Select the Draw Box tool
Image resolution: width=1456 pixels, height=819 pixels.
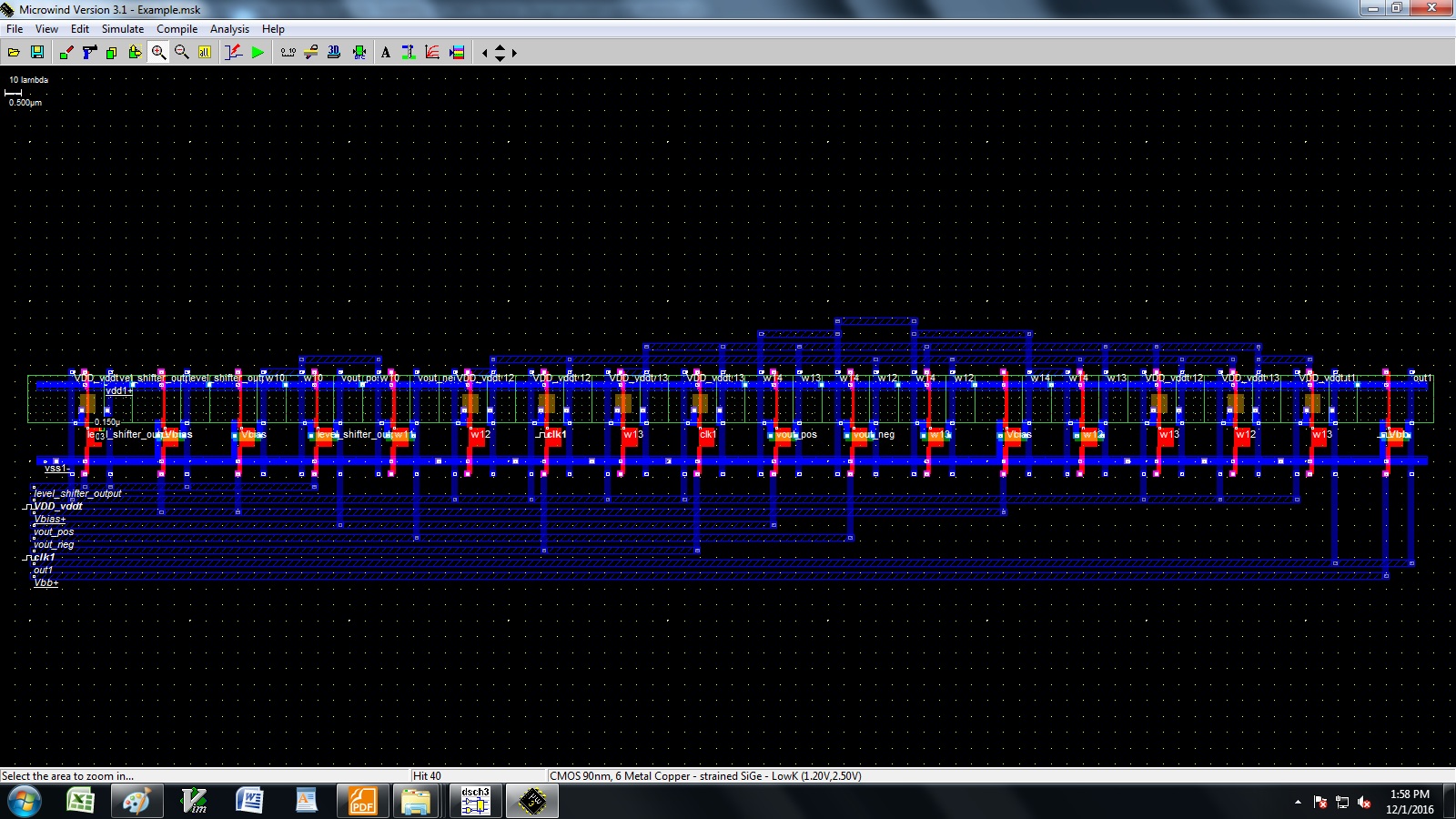tap(66, 53)
